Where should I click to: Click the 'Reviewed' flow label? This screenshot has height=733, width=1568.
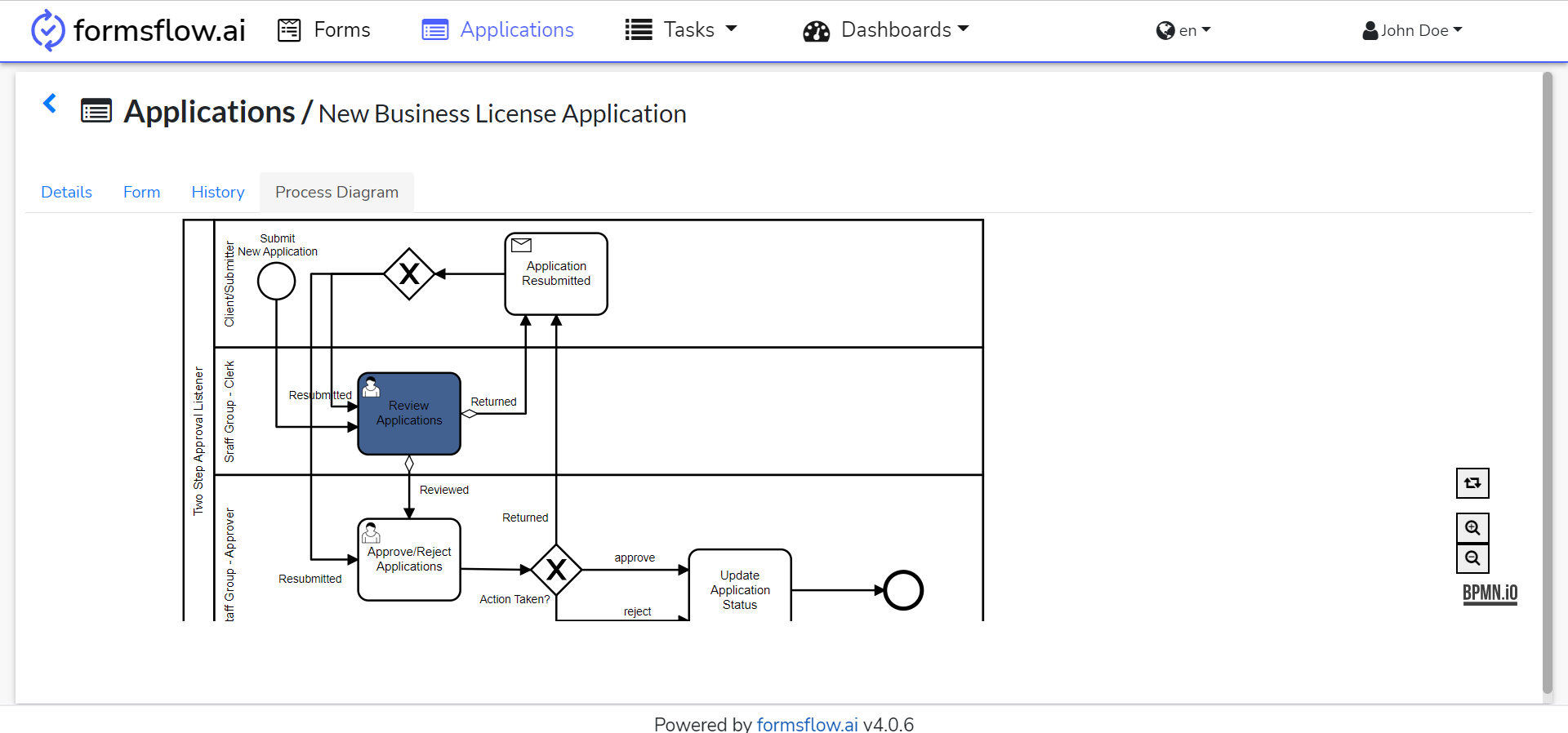pyautogui.click(x=444, y=490)
